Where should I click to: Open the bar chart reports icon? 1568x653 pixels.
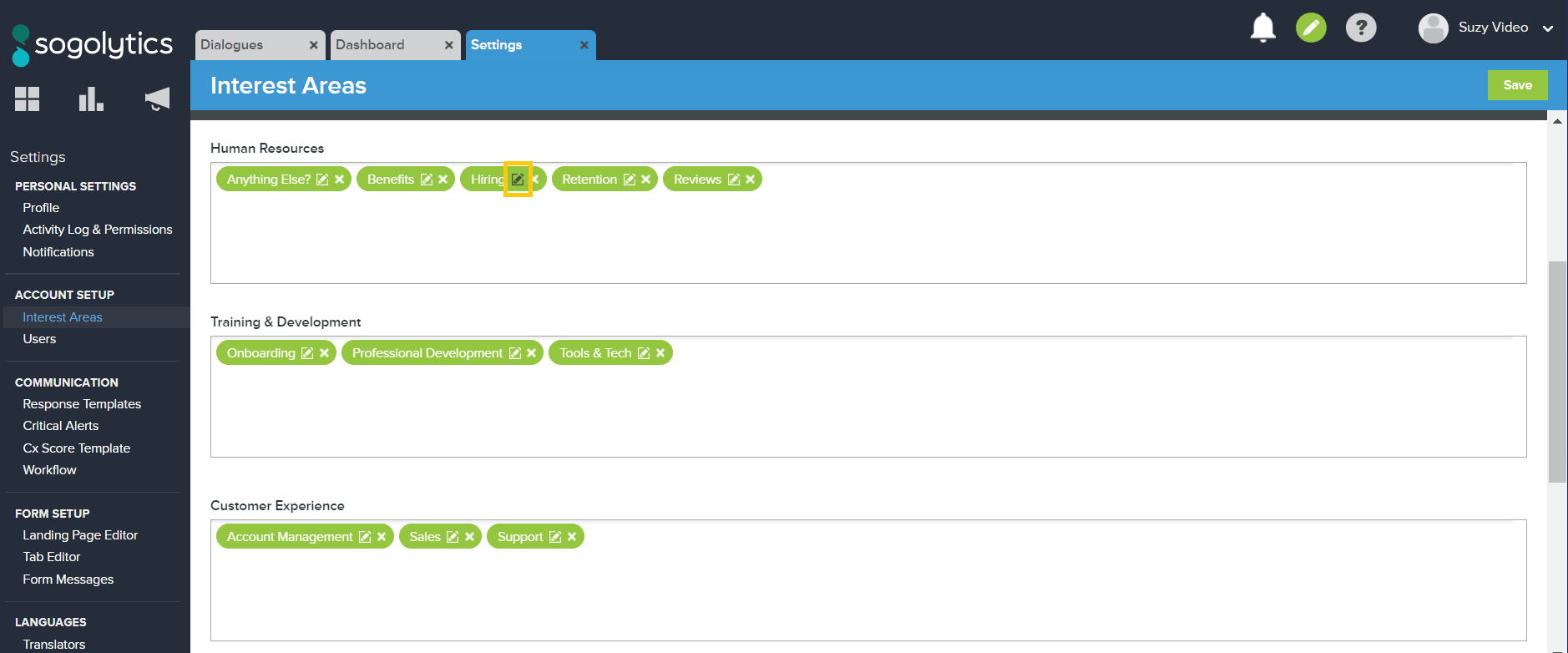91,99
